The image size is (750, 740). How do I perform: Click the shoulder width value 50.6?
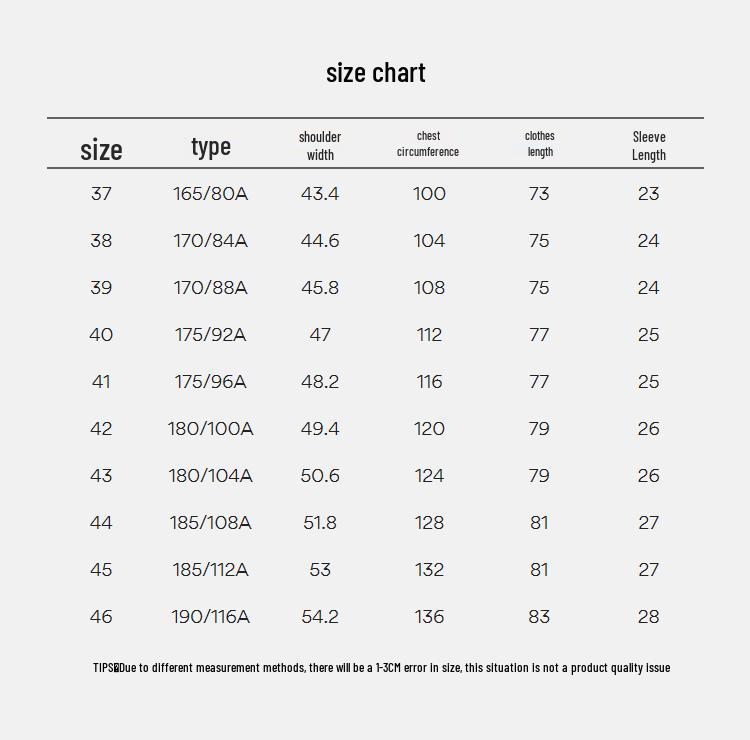(x=320, y=475)
